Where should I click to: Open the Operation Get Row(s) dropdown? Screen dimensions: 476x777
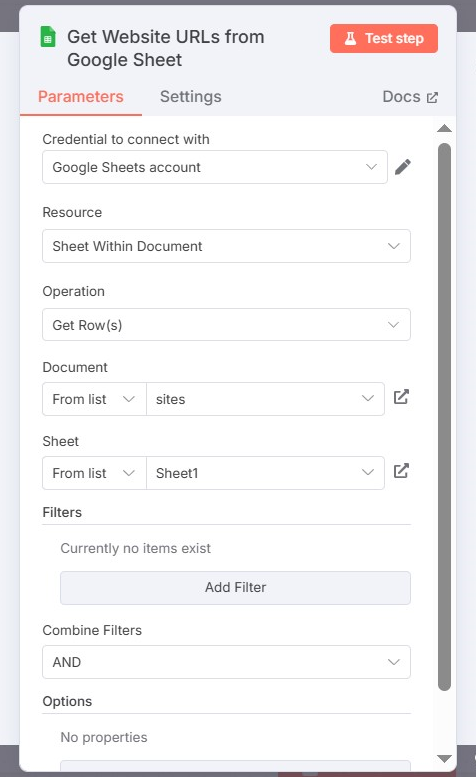coord(226,325)
